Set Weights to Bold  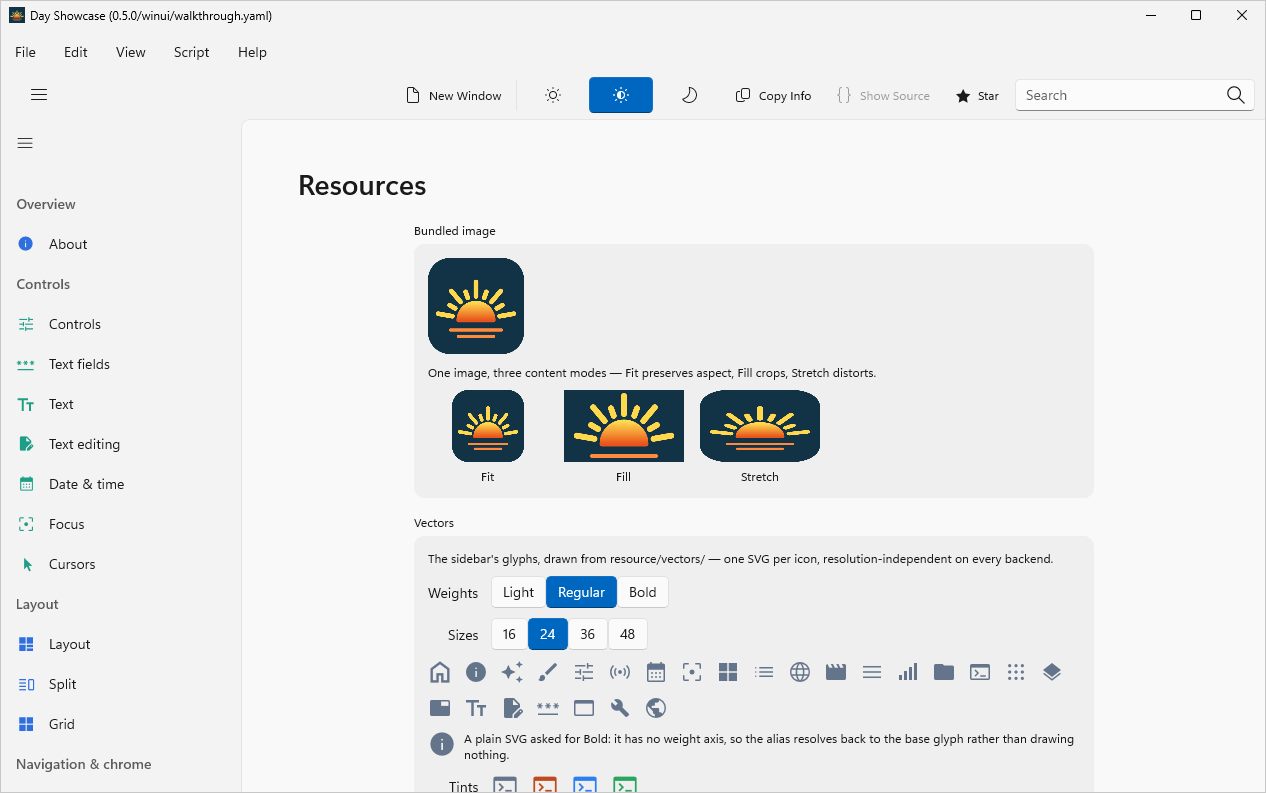coord(643,592)
